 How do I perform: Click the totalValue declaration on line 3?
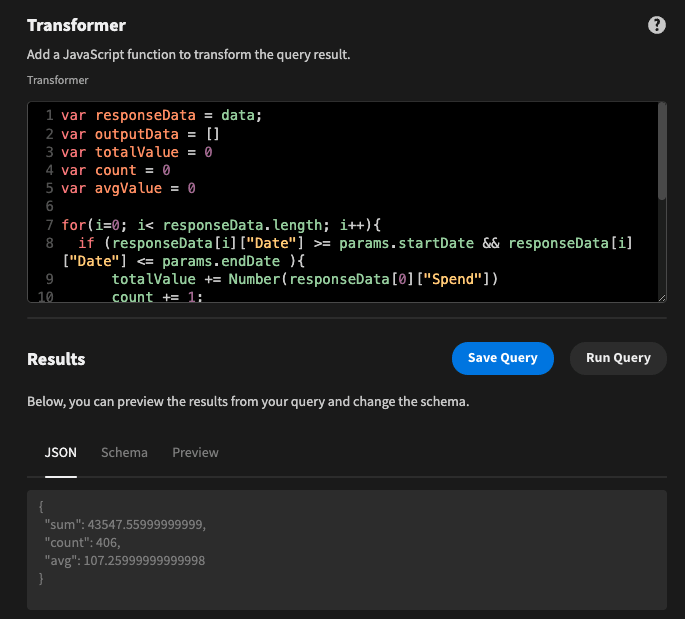[137, 152]
